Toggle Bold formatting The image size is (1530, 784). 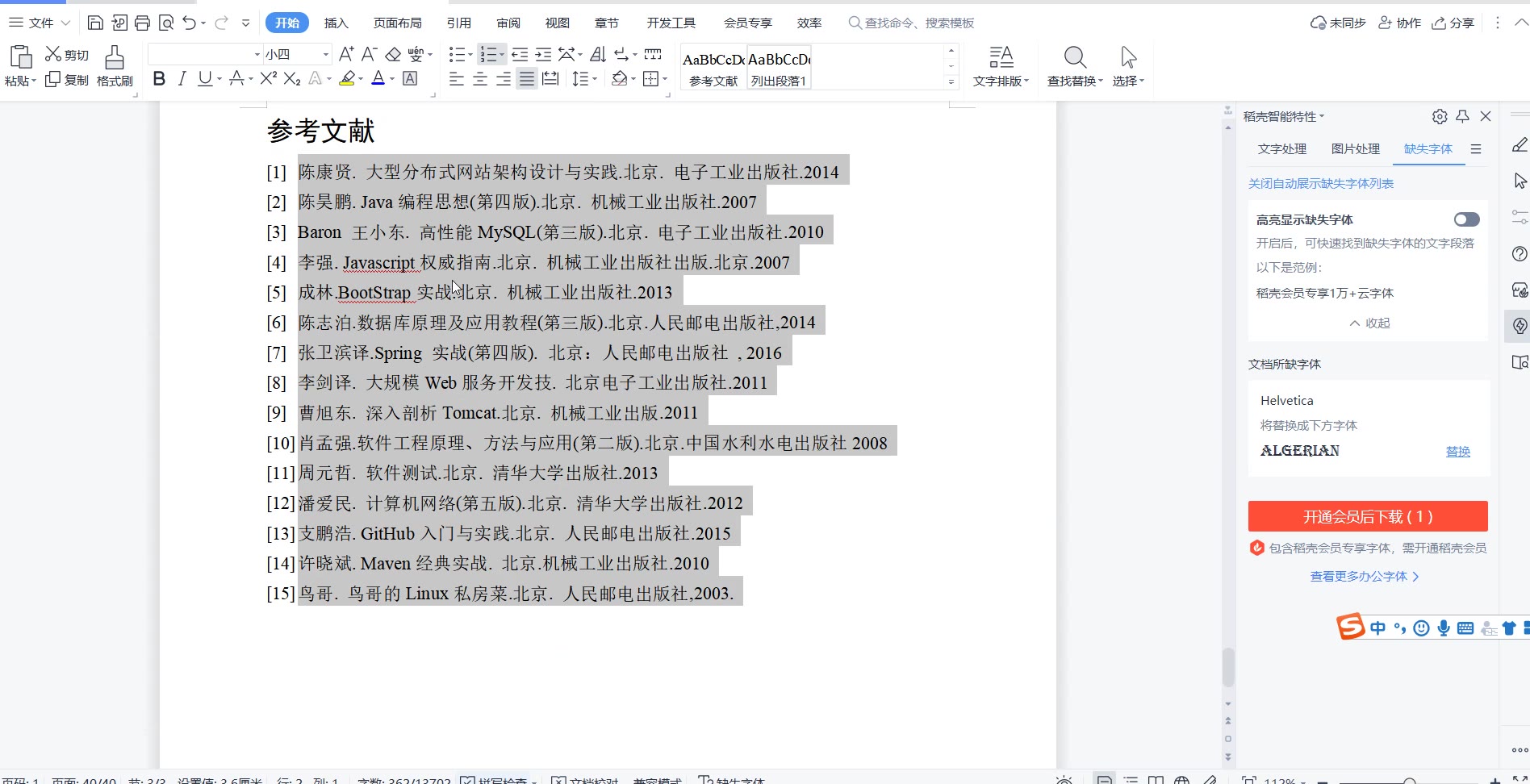(159, 78)
